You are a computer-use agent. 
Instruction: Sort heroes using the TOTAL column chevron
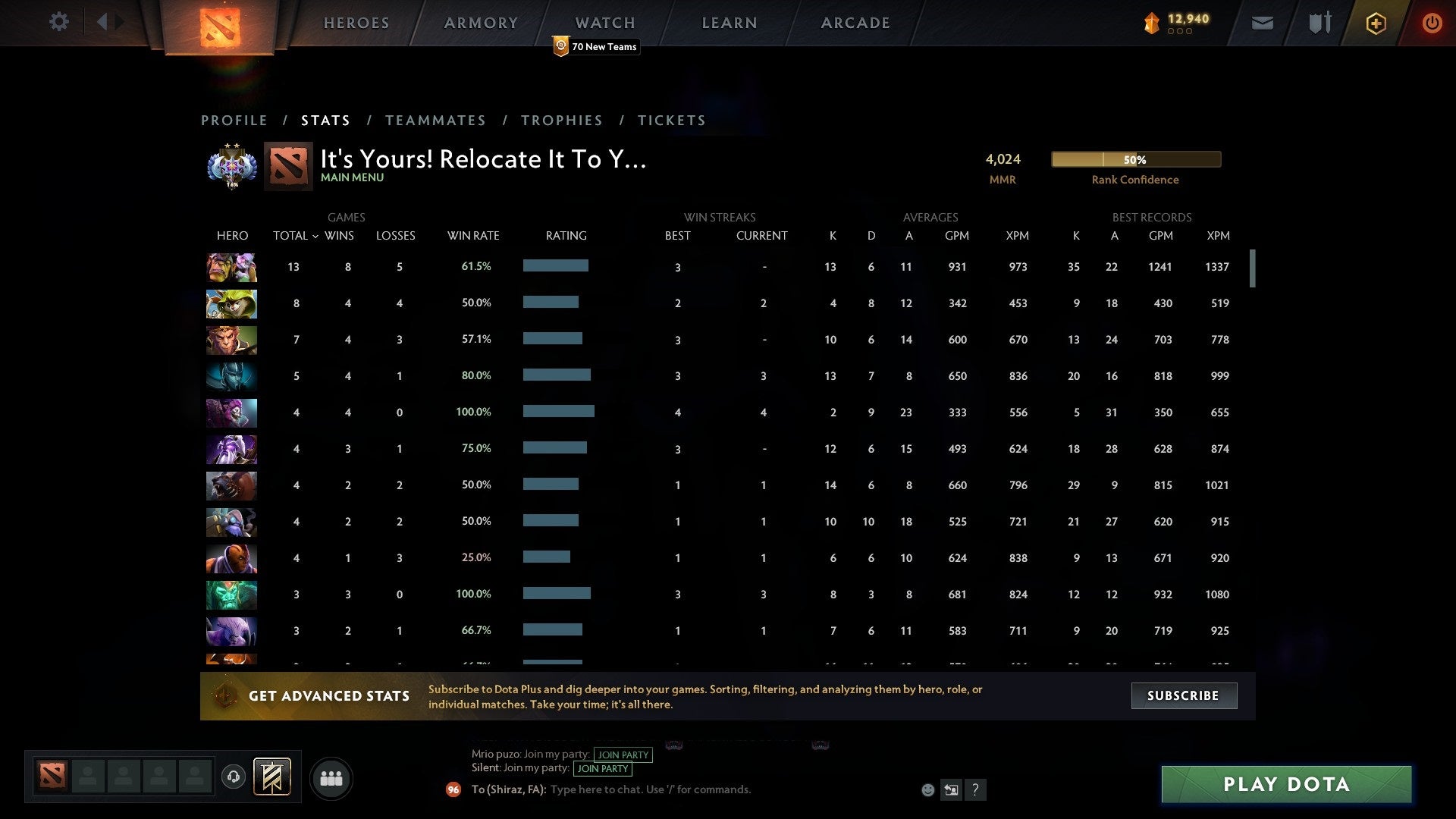[316, 237]
